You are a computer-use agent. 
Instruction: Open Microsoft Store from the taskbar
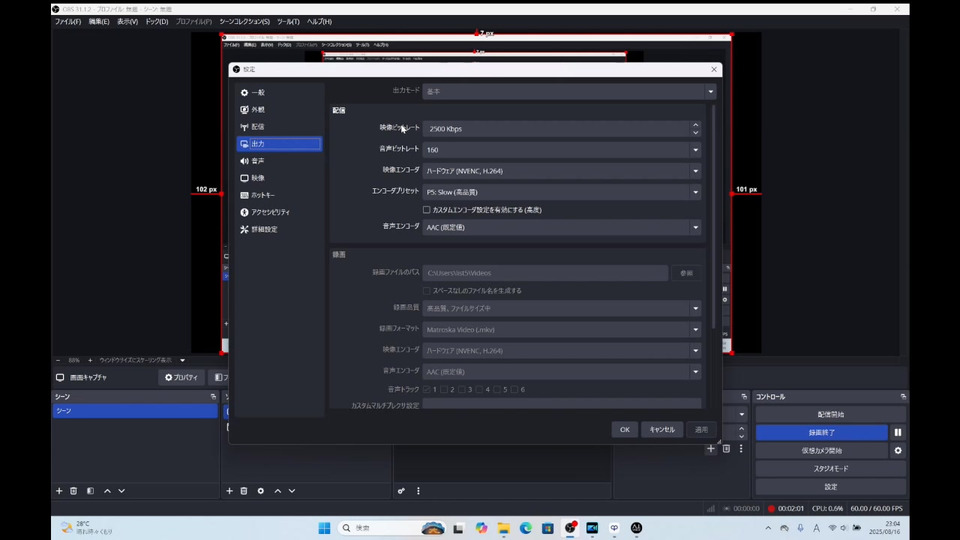pyautogui.click(x=548, y=528)
